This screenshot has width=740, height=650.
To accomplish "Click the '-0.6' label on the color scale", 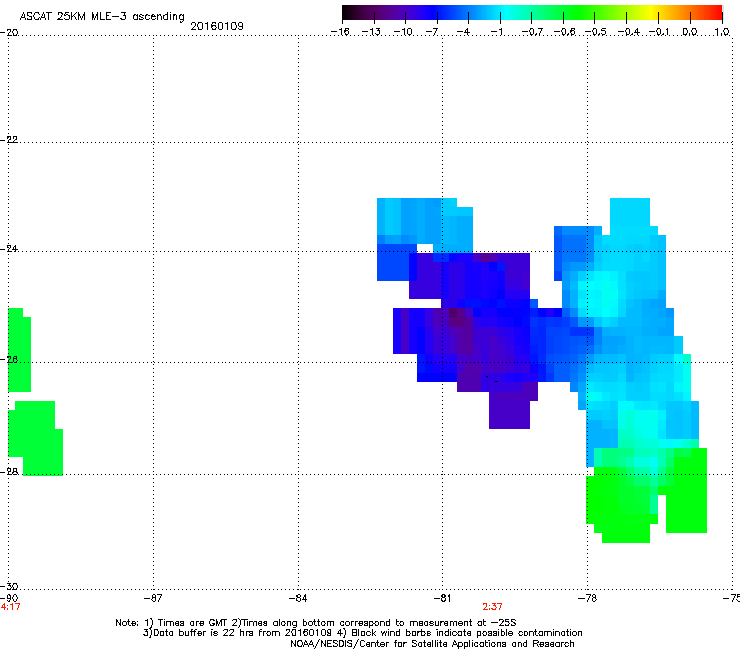I will [x=564, y=32].
